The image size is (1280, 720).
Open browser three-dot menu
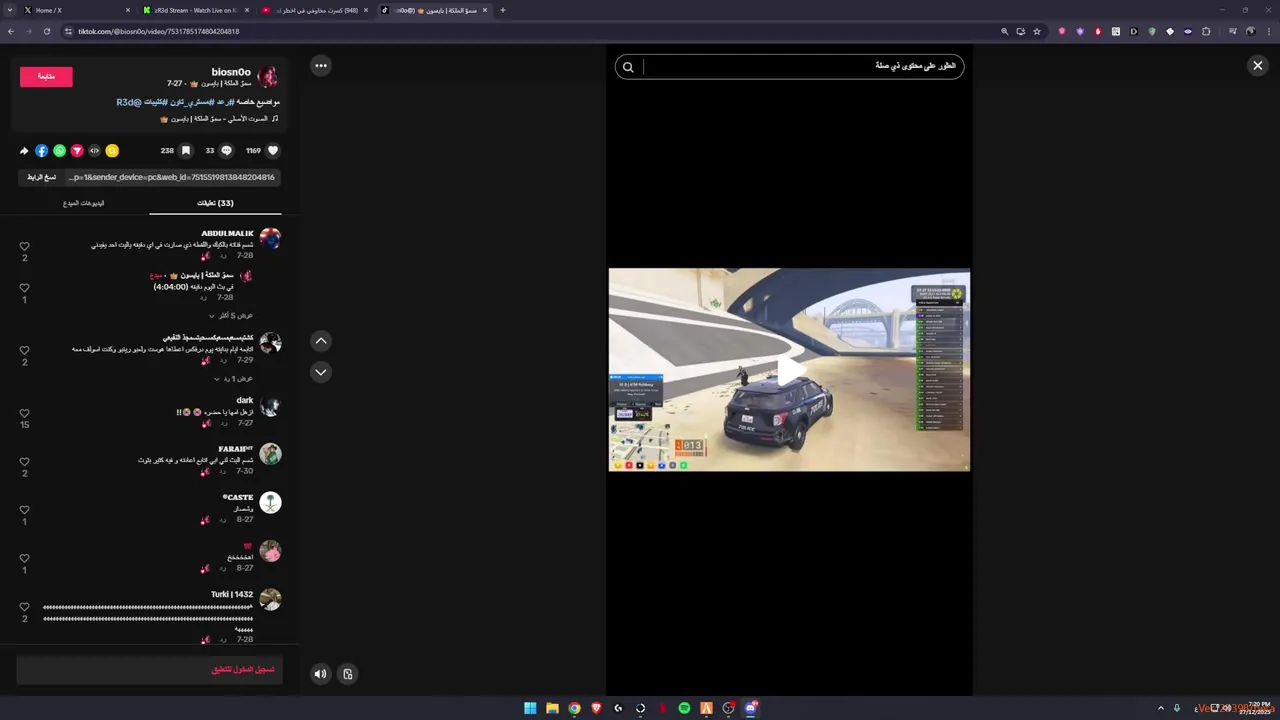pyautogui.click(x=1269, y=31)
